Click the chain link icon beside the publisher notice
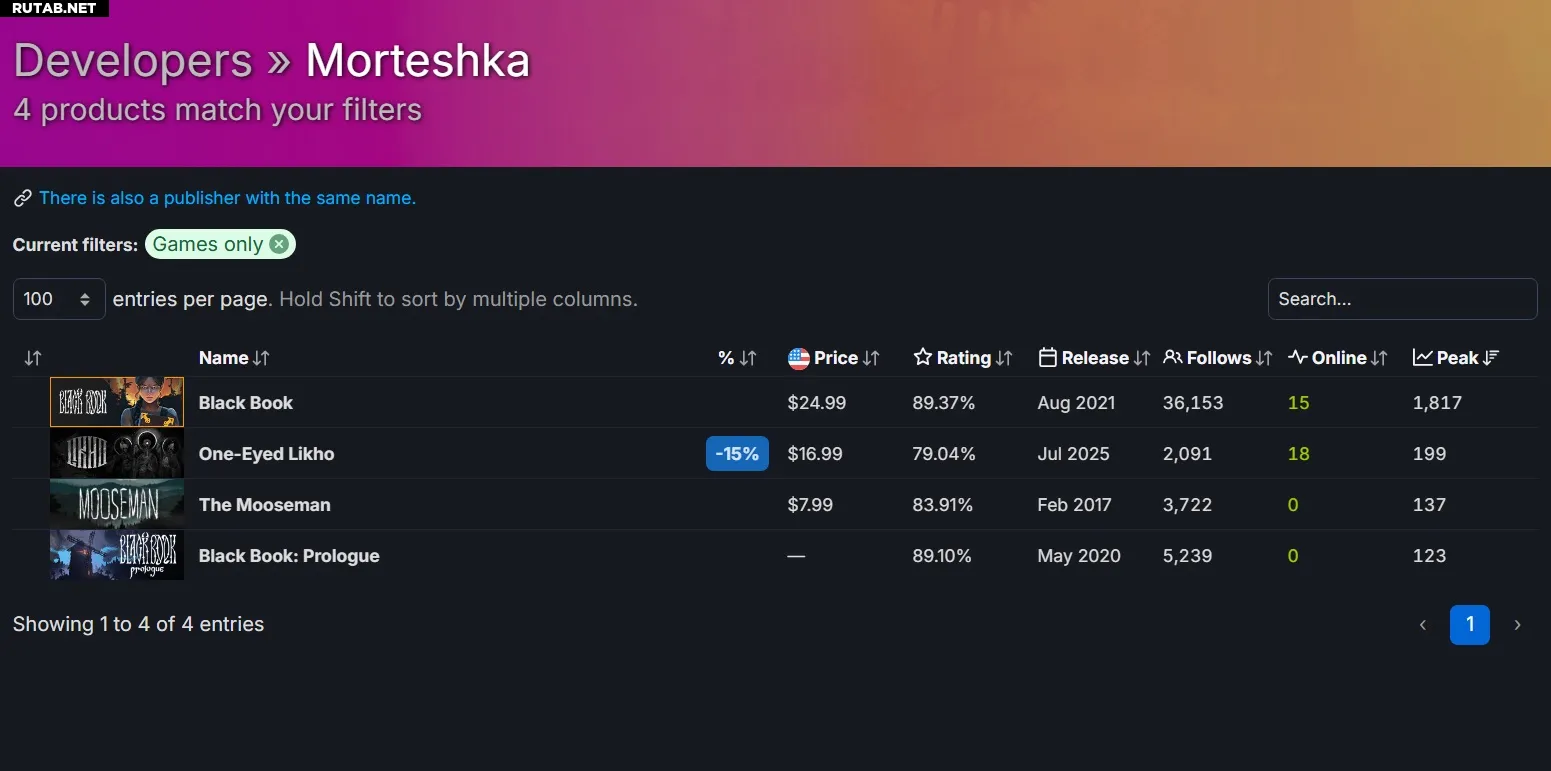This screenshot has width=1551, height=771. (x=22, y=198)
